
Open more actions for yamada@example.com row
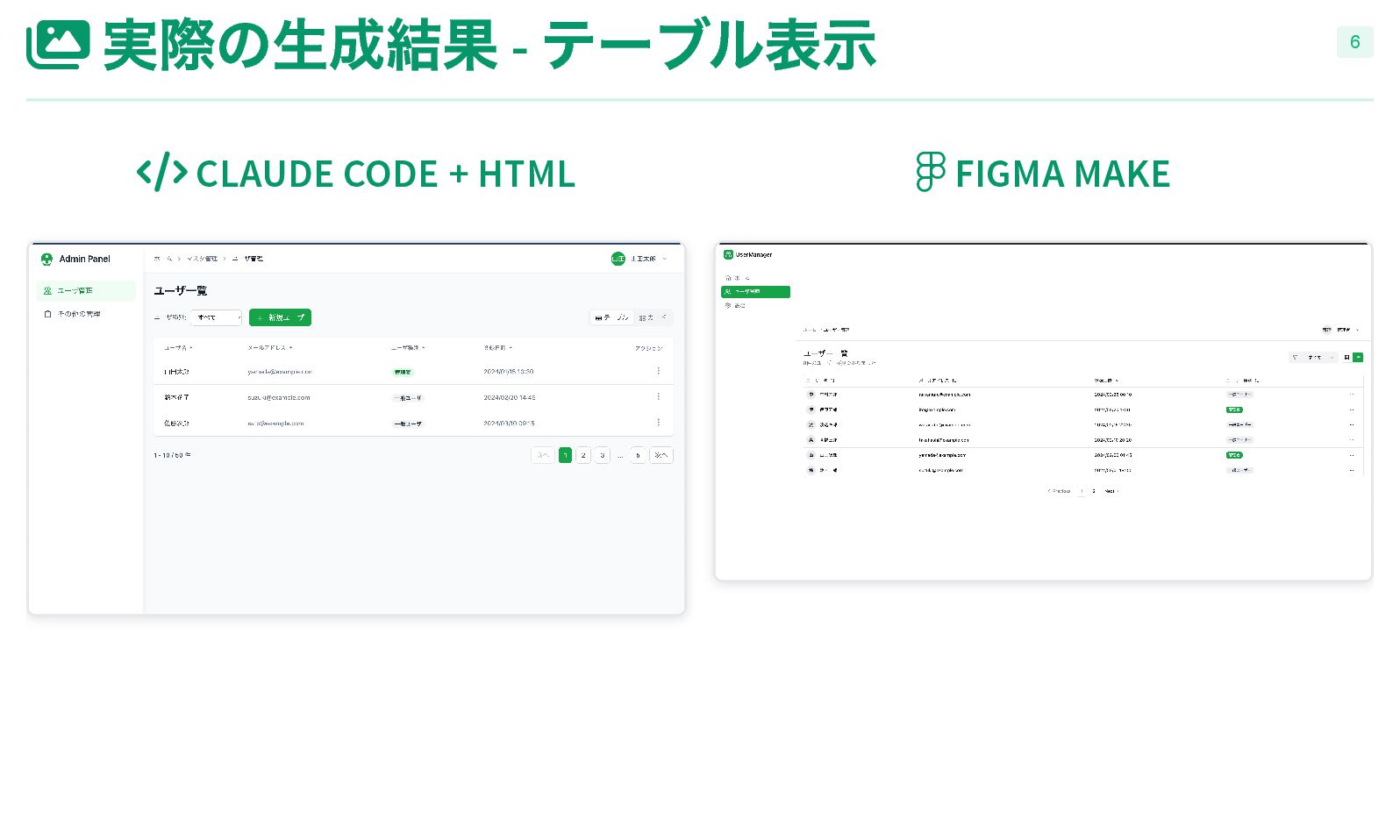pos(1352,455)
